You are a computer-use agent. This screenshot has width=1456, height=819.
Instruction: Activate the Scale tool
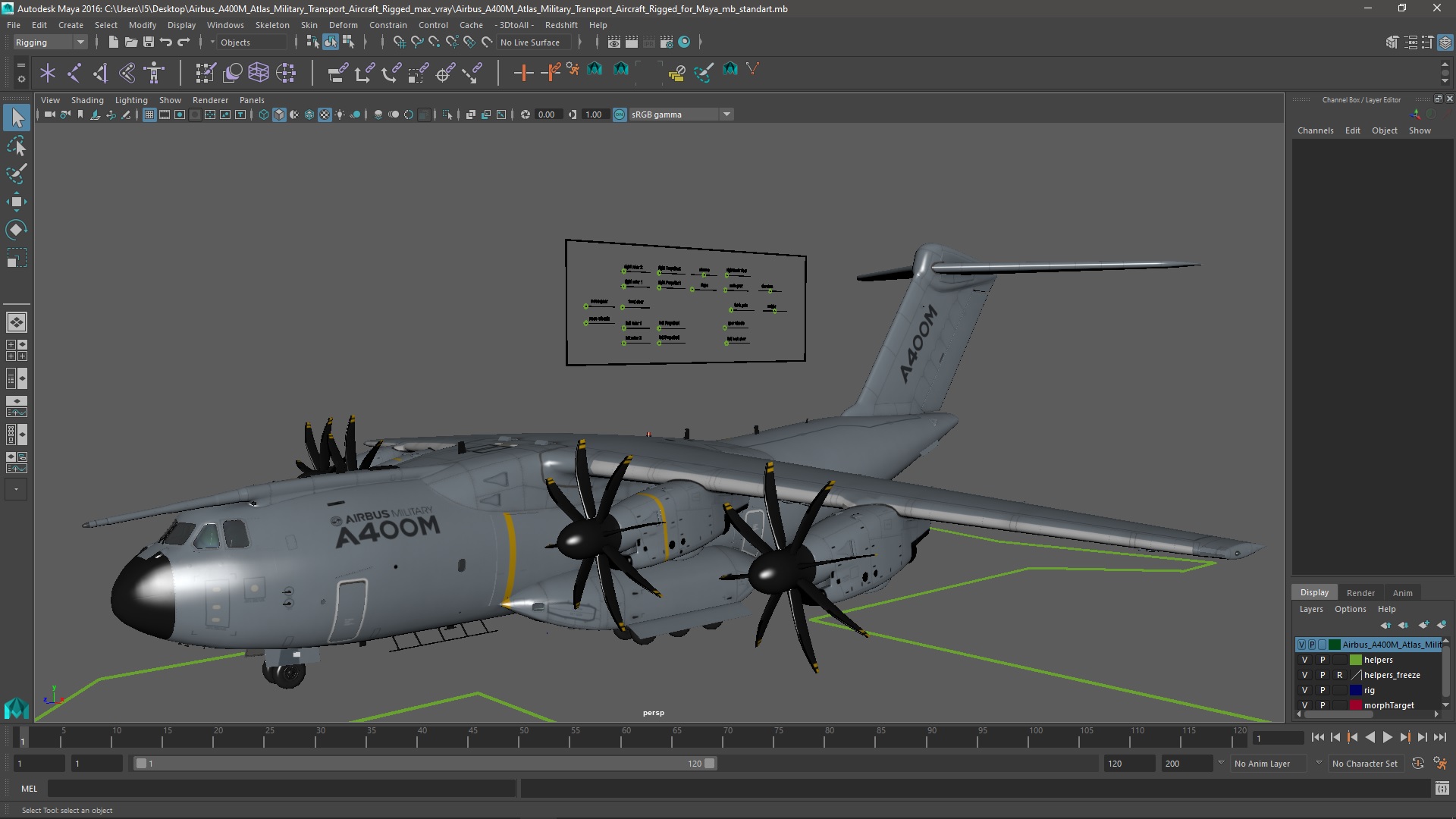tap(17, 258)
